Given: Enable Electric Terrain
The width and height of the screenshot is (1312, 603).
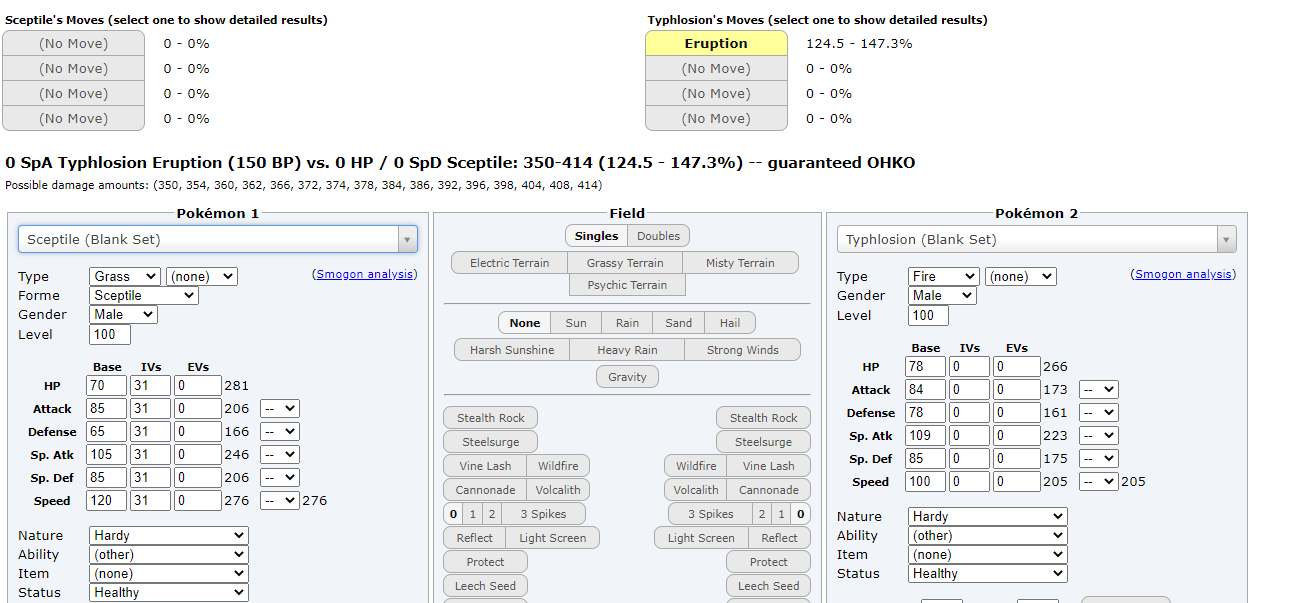Looking at the screenshot, I should pos(509,263).
